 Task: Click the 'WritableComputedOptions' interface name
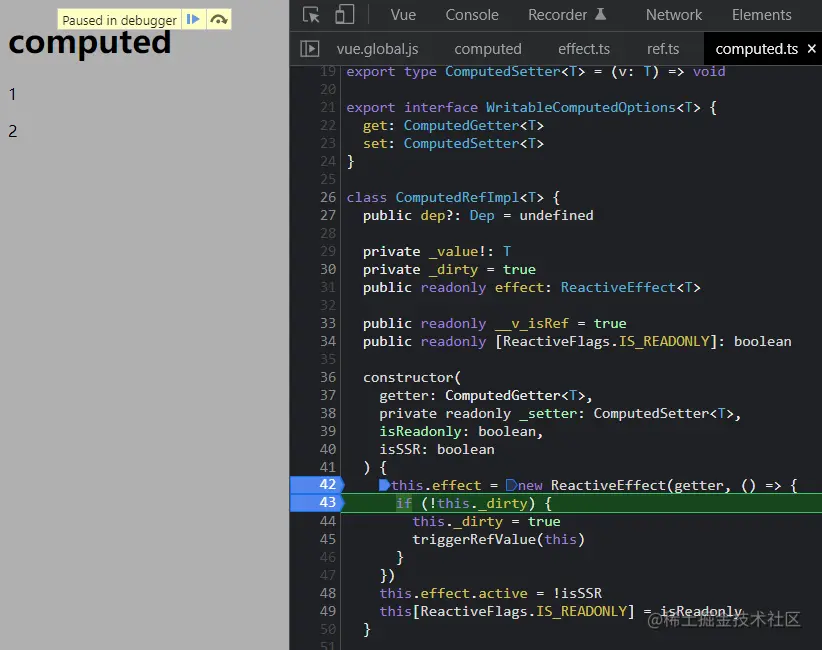[x=581, y=107]
